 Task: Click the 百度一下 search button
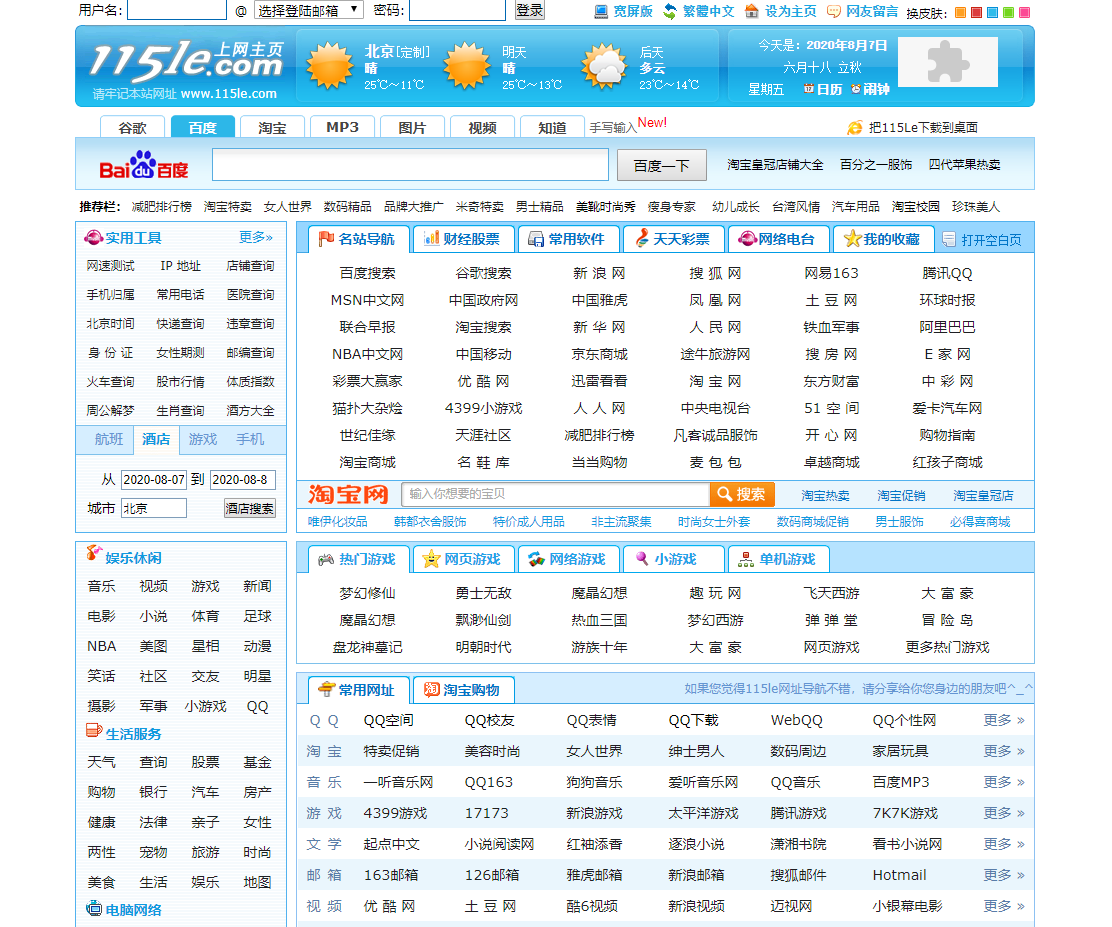[x=662, y=165]
